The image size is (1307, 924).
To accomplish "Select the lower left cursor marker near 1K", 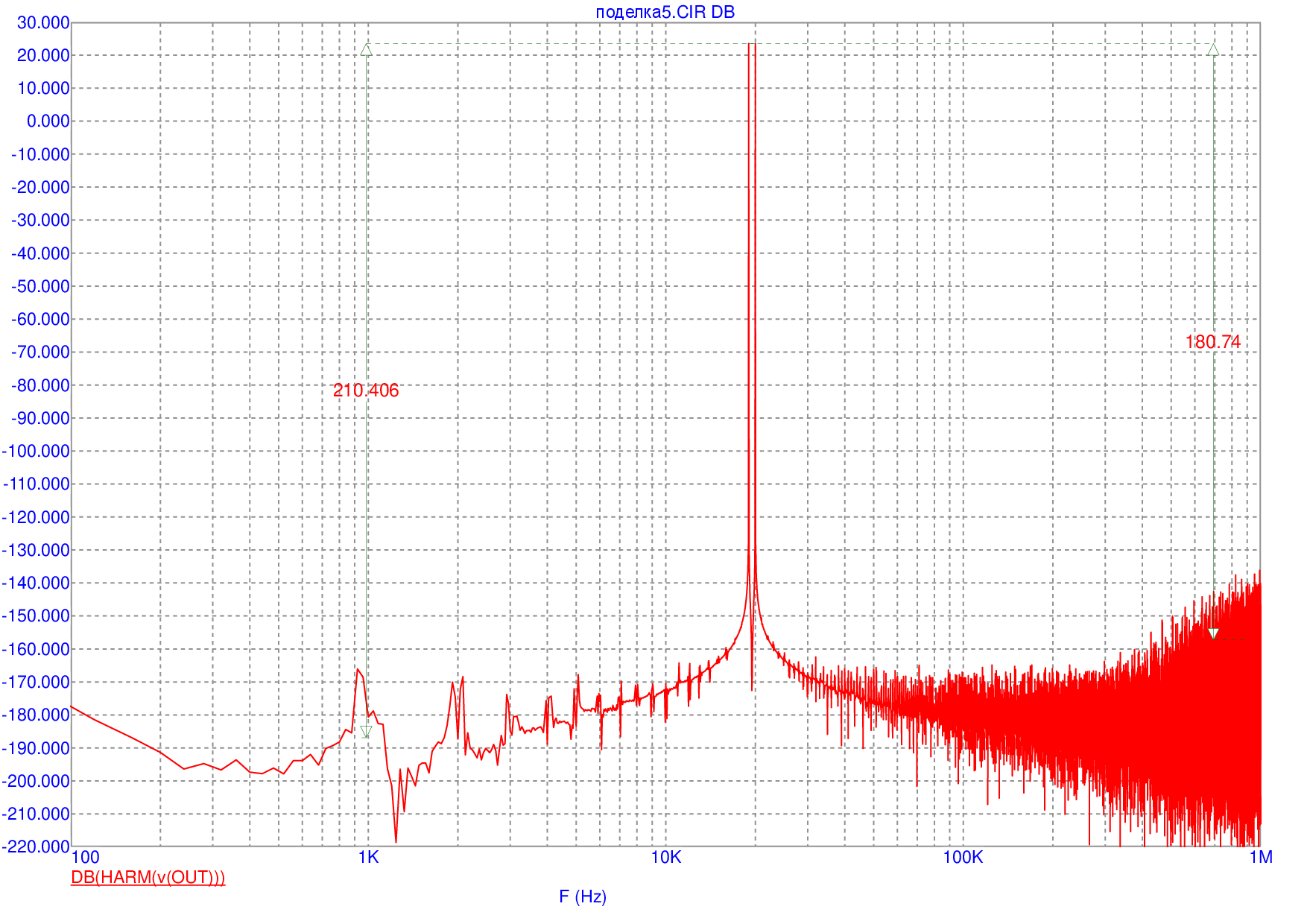I will pyautogui.click(x=366, y=732).
